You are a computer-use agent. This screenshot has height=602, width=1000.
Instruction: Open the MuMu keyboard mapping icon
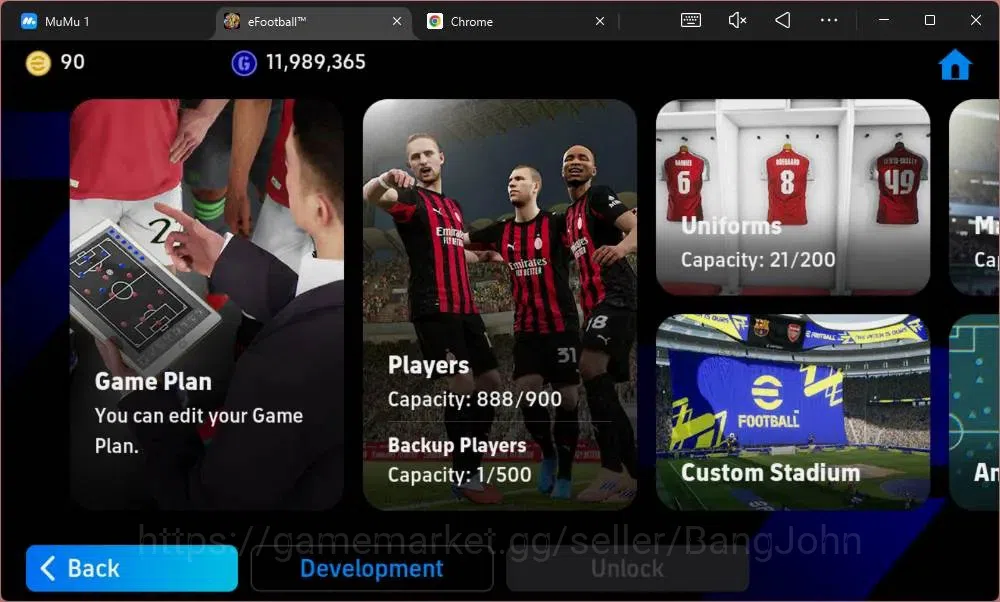691,20
